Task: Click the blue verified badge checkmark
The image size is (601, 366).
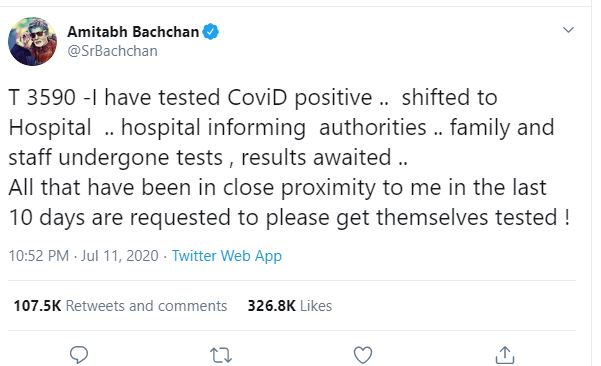Action: click(210, 31)
